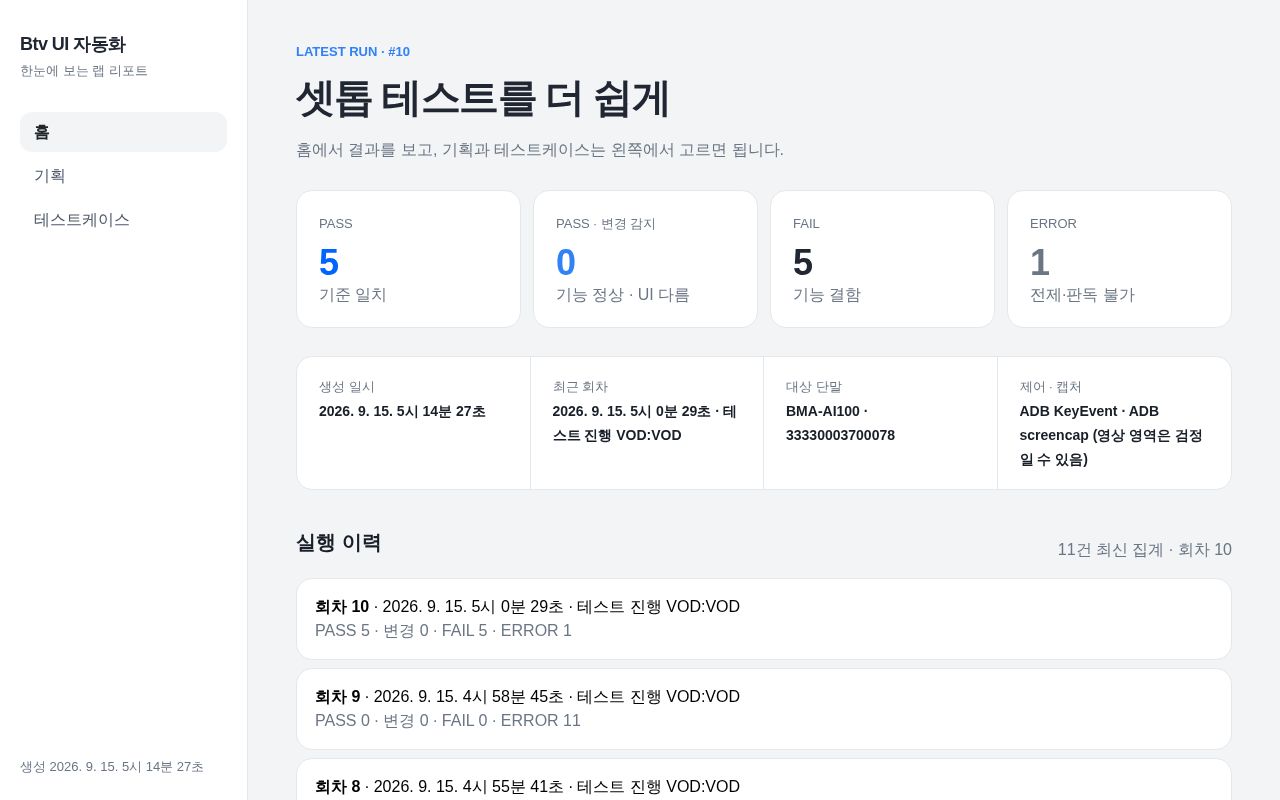Open 테스트케이스 in the sidebar
This screenshot has width=1280, height=800.
click(123, 220)
